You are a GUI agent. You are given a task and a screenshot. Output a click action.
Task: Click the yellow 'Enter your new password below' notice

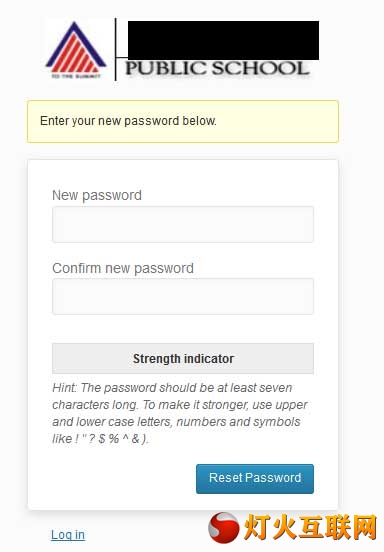pyautogui.click(x=183, y=121)
